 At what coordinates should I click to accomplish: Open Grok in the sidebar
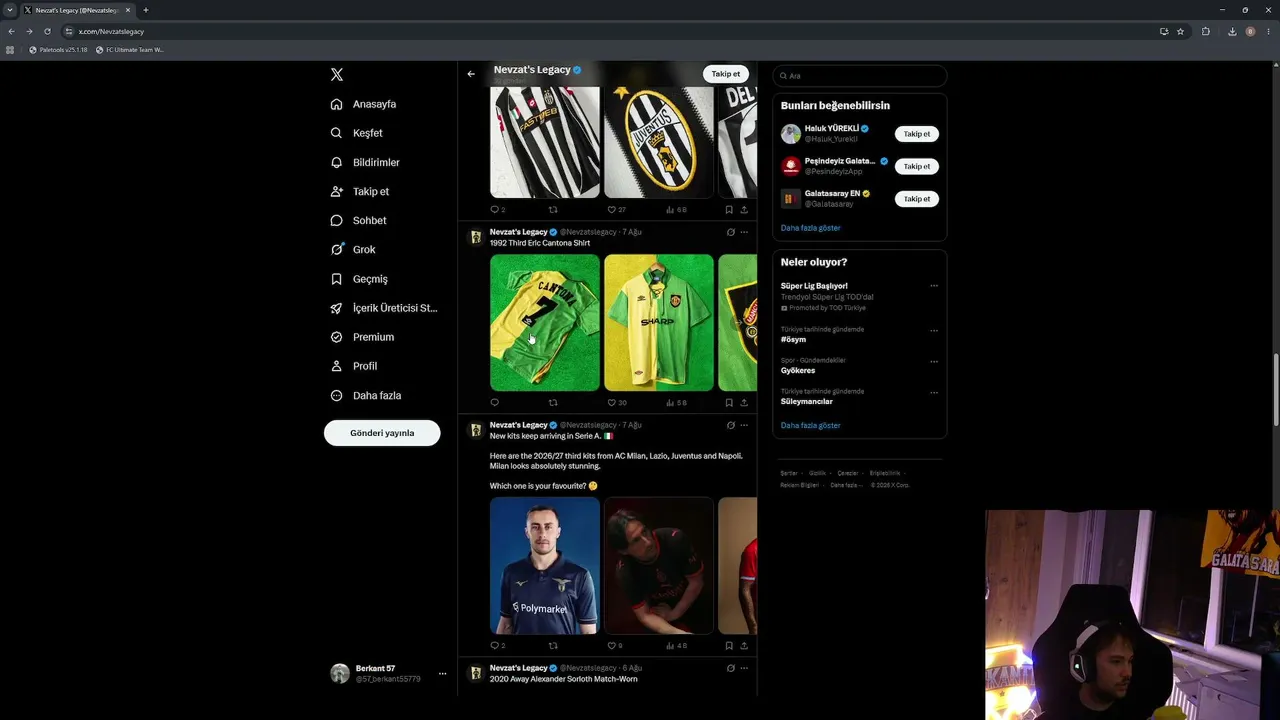(x=353, y=249)
